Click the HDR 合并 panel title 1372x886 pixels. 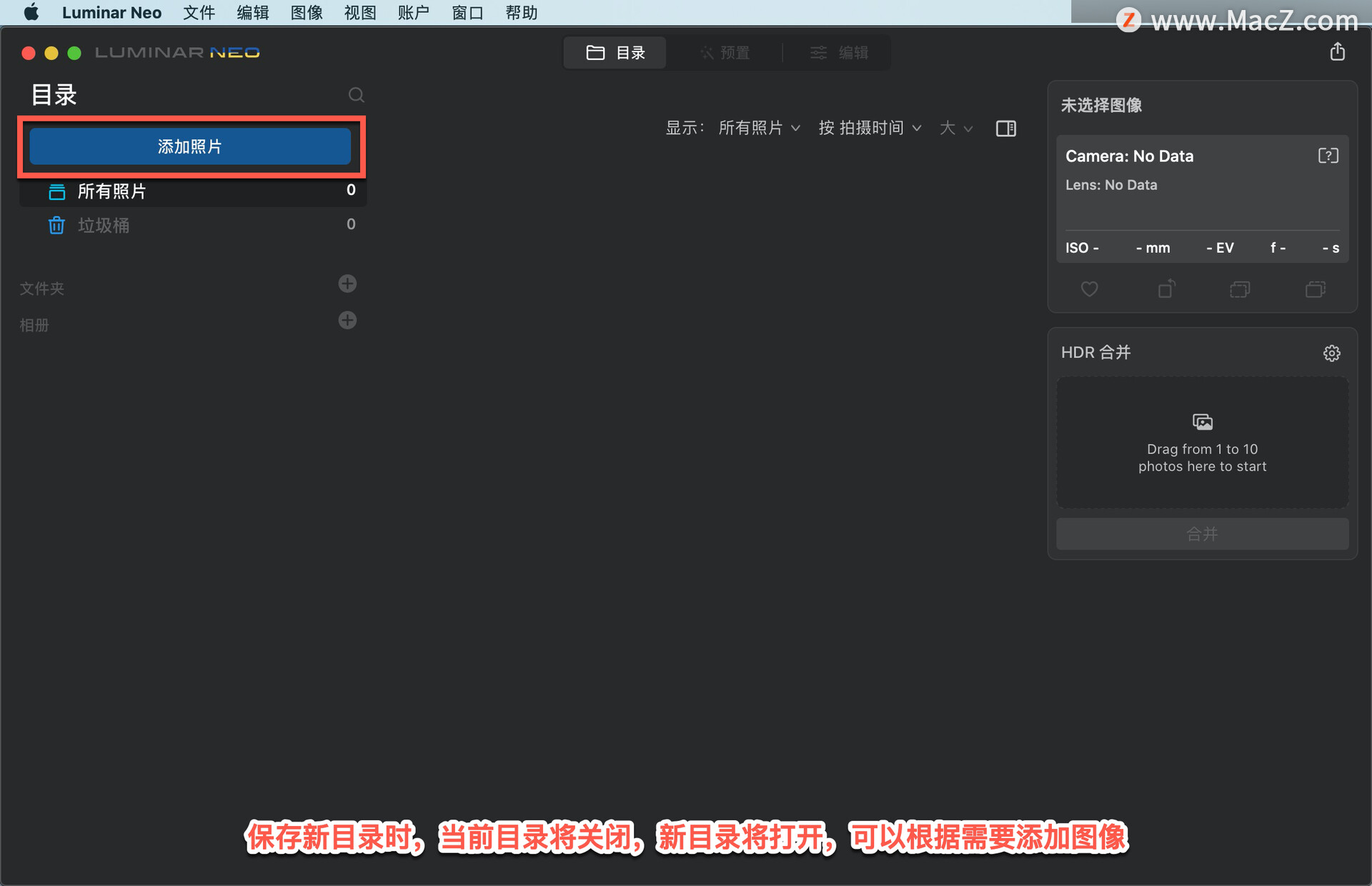coord(1095,352)
